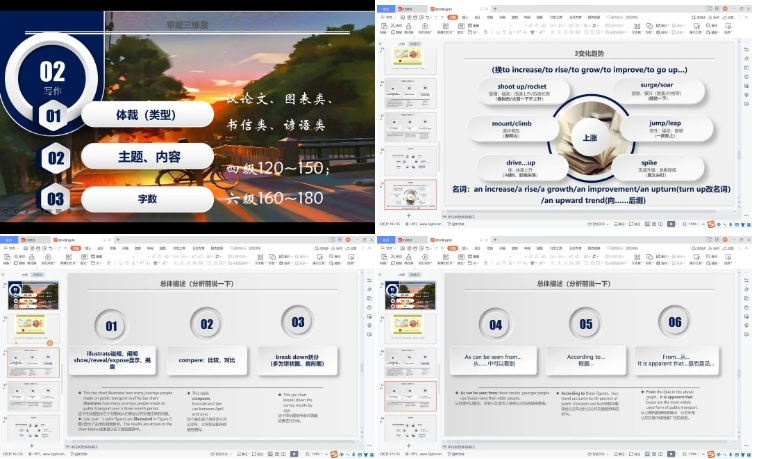The image size is (765, 459).
Task: Start slideshow from status bar in 3变化趋势 window
Action: (x=672, y=225)
